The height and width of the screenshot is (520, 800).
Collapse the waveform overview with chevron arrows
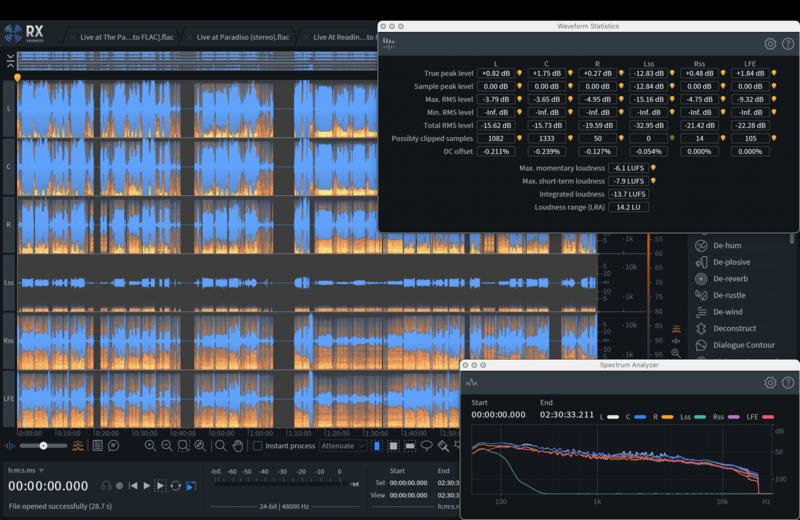9,60
